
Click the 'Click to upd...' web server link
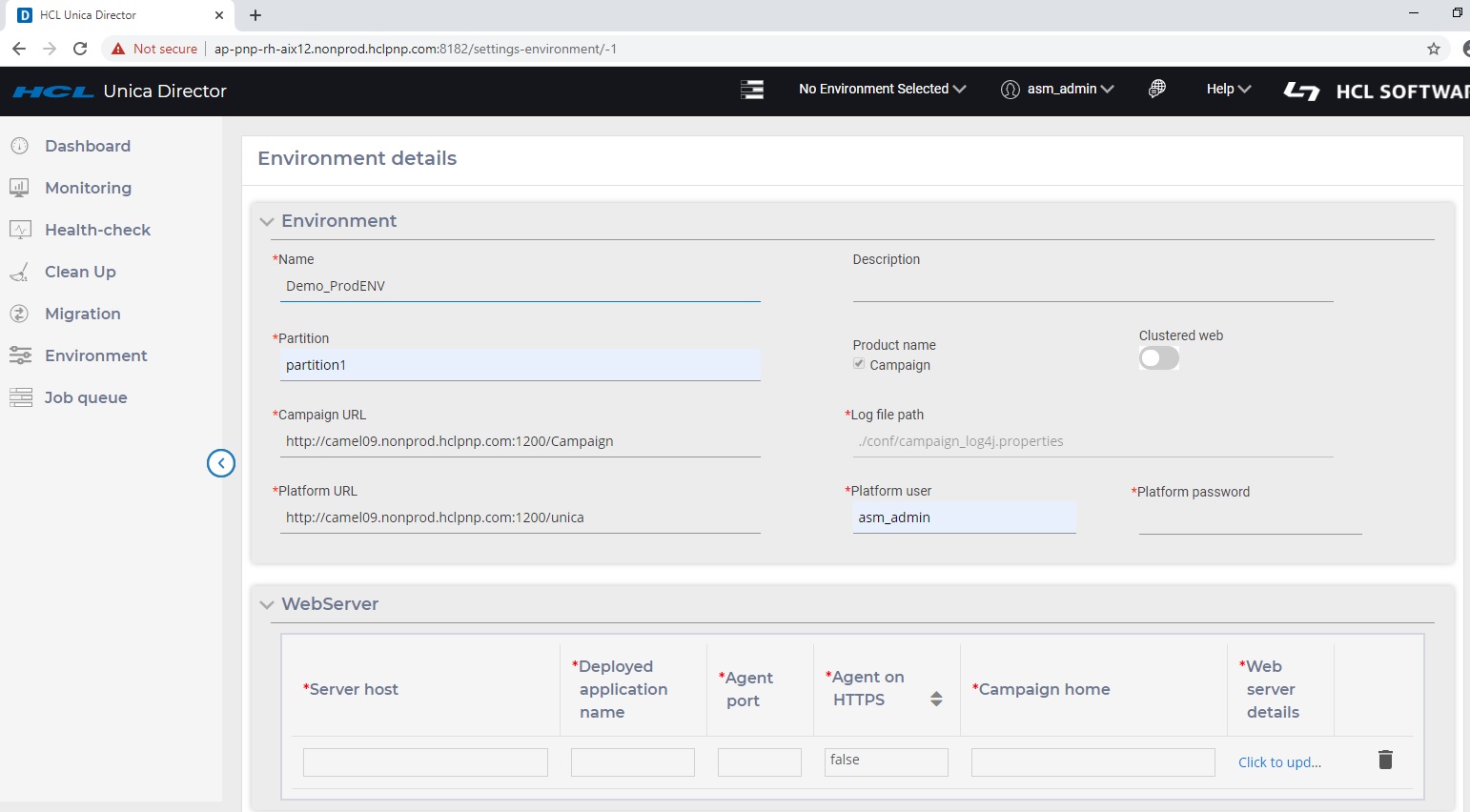pyautogui.click(x=1279, y=762)
